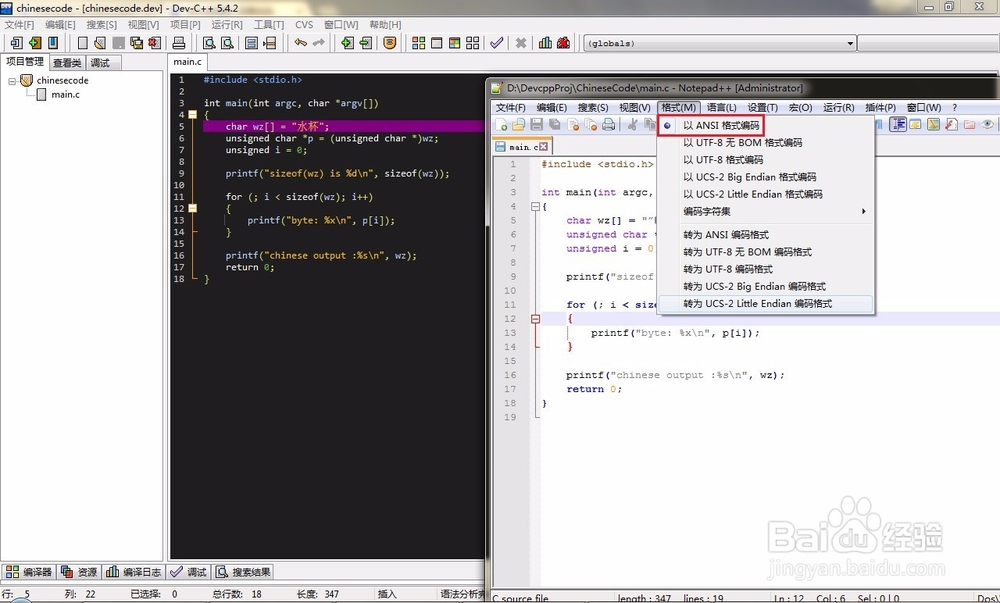Click the add-to-project icon in Dev-C++ toolbar

[x=347, y=43]
